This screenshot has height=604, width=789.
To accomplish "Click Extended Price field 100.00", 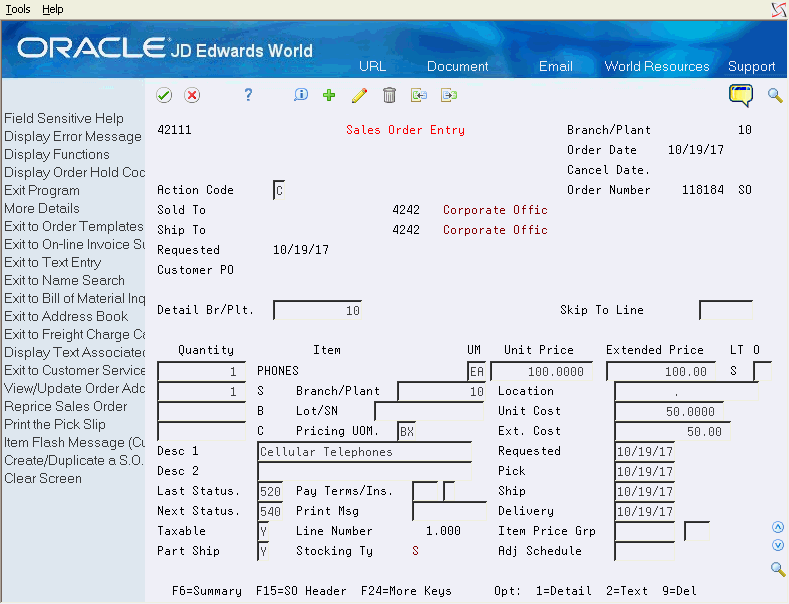I will point(661,371).
